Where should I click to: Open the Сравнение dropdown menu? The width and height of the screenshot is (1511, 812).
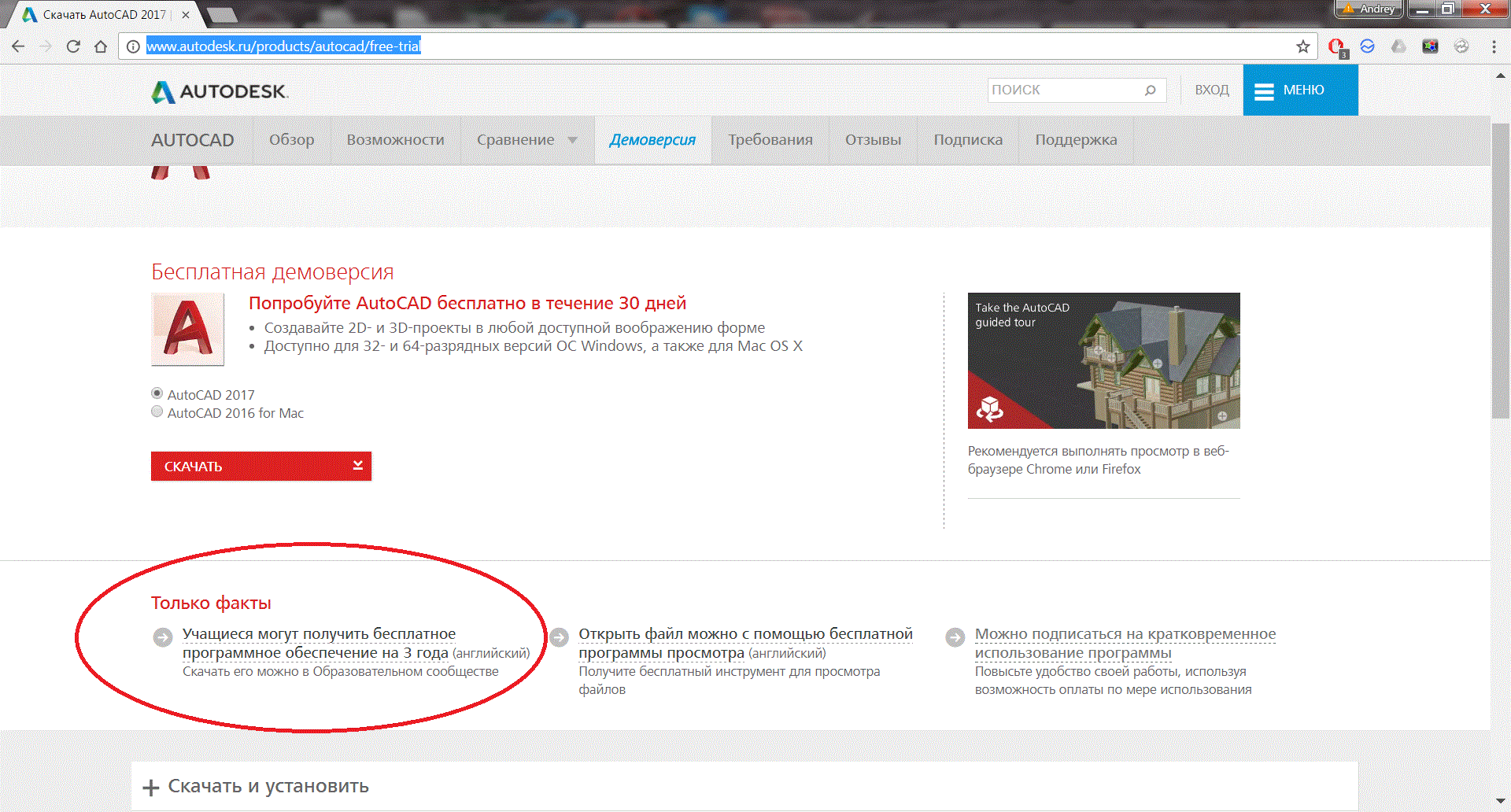[527, 140]
